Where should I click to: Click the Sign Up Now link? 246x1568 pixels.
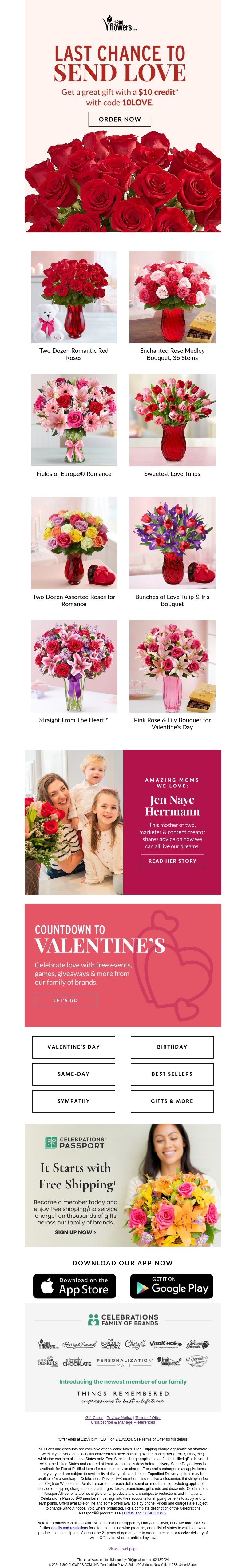[75, 1232]
